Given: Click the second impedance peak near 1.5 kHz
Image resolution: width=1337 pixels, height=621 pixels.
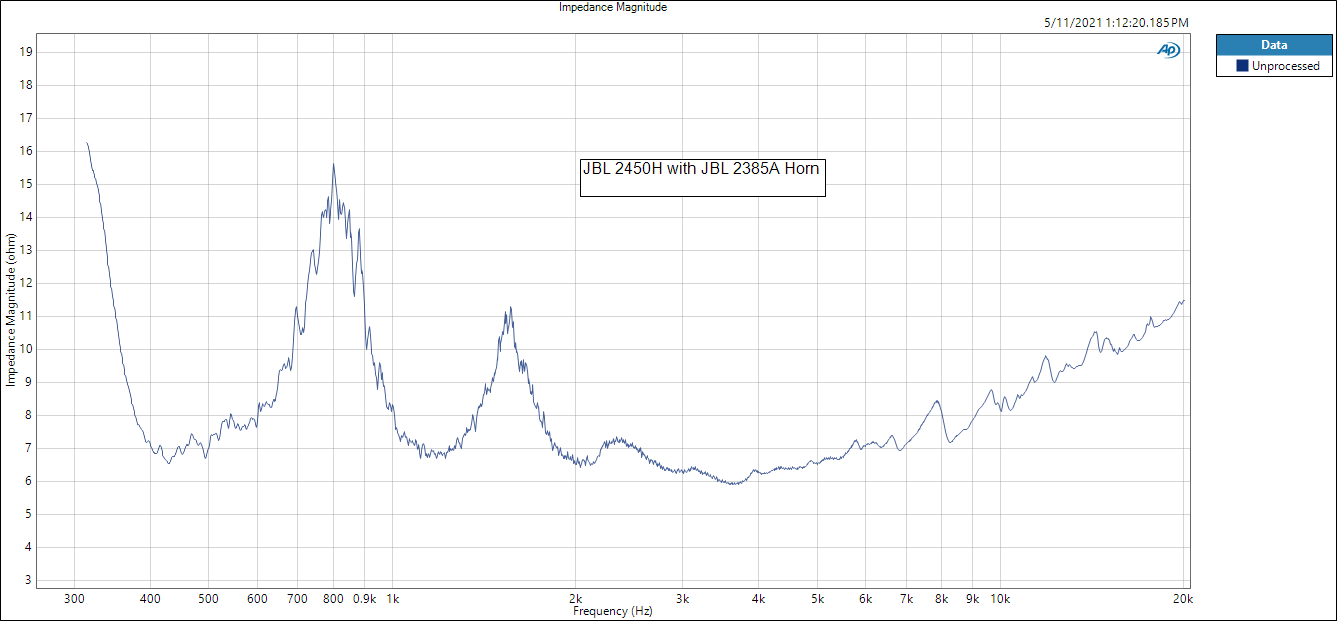Looking at the screenshot, I should click(x=510, y=308).
